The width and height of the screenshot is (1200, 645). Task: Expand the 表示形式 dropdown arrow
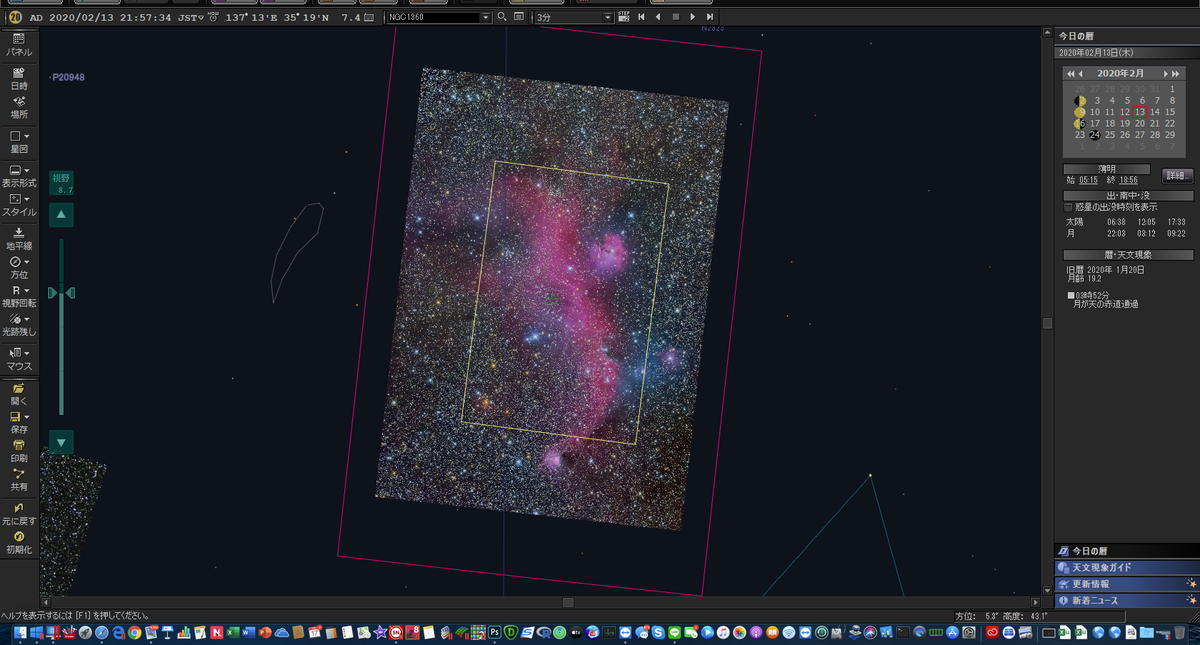pyautogui.click(x=27, y=171)
